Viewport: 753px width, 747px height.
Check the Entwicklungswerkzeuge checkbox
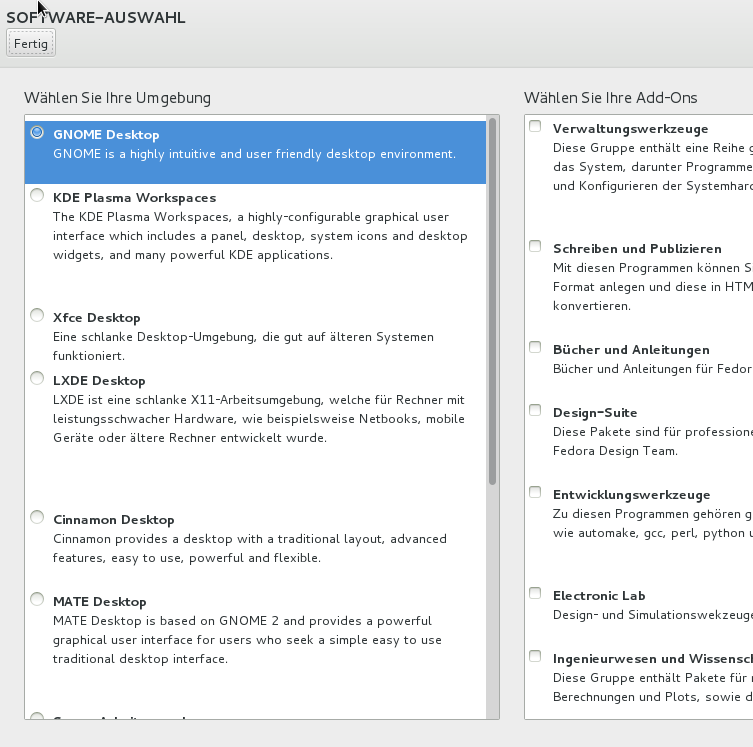[535, 492]
